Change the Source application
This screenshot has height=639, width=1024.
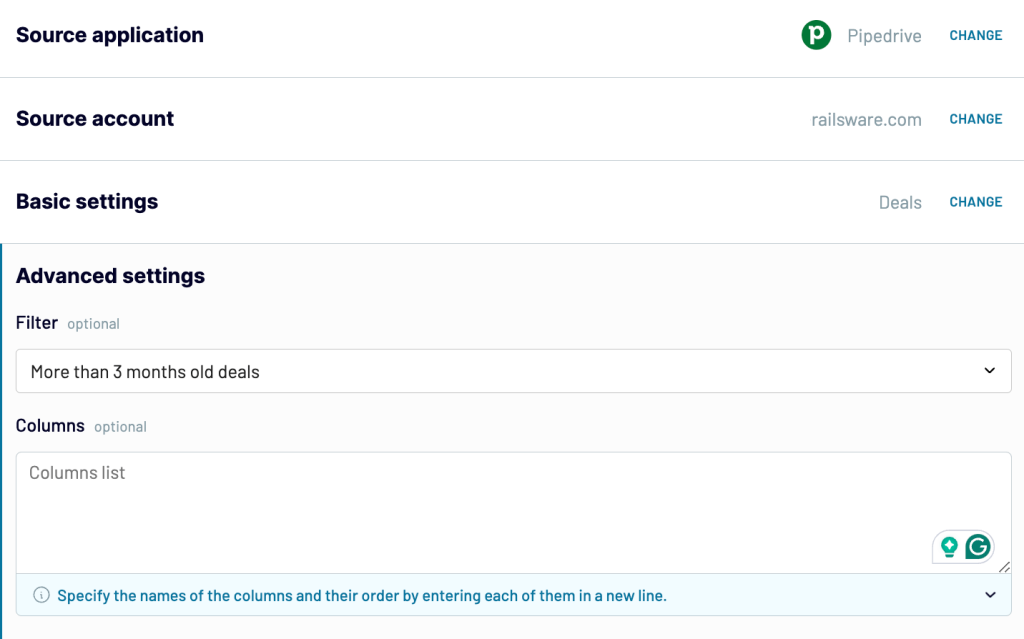click(x=976, y=35)
